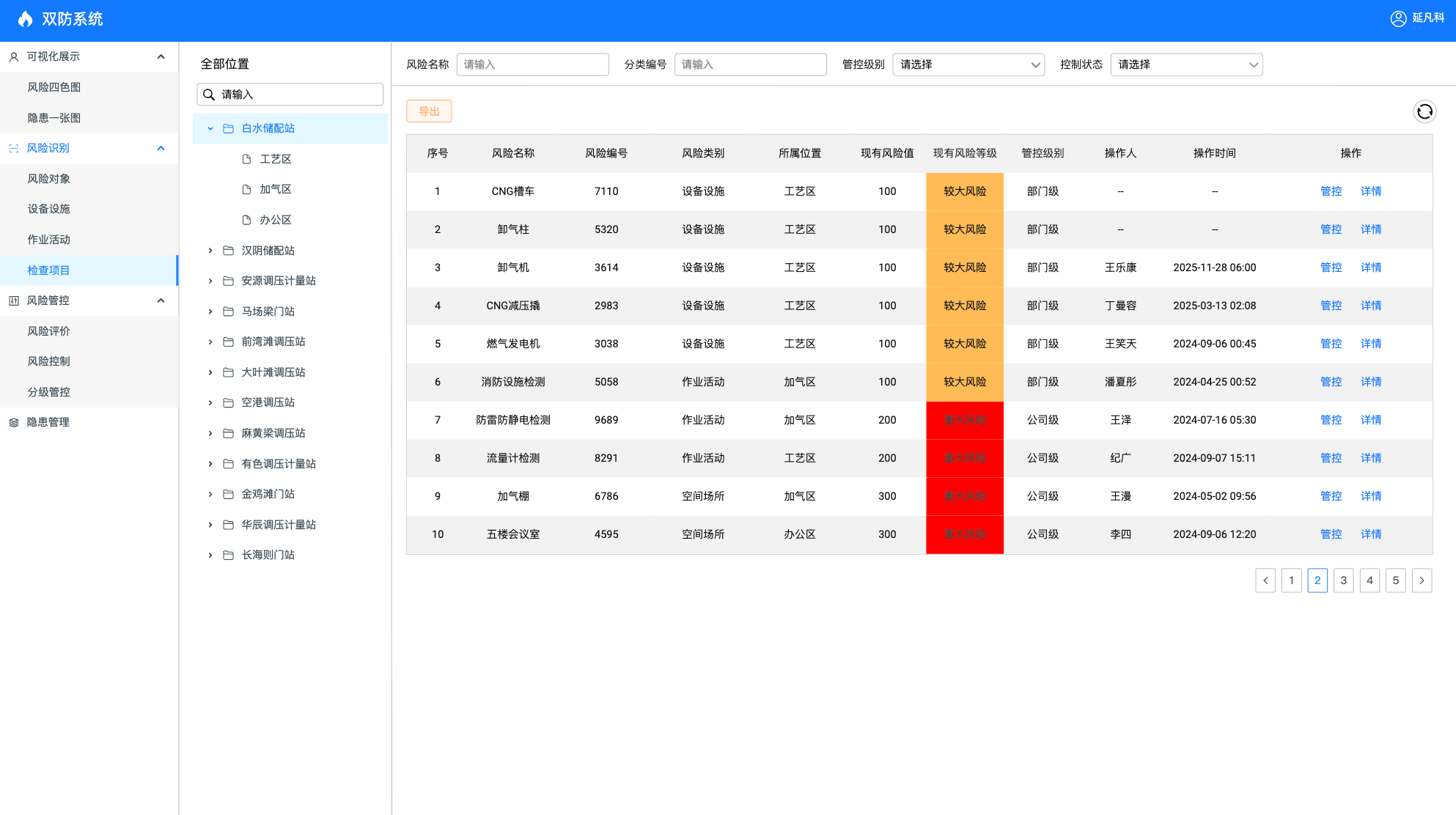The width and height of the screenshot is (1456, 815).
Task: Collapse the 可视化展示 menu section
Action: (x=161, y=56)
